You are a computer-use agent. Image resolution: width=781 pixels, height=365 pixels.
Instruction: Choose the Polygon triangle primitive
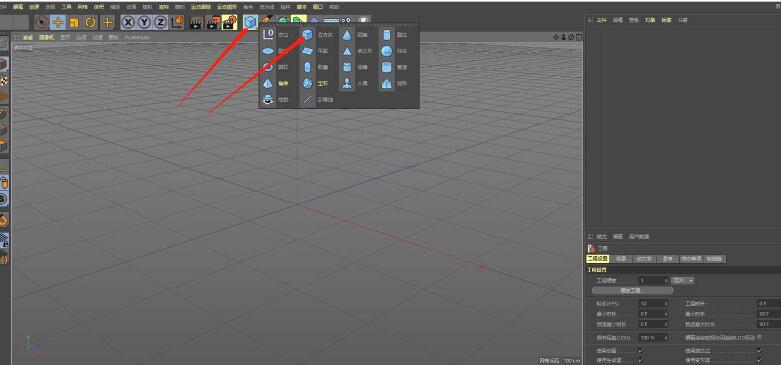347,51
